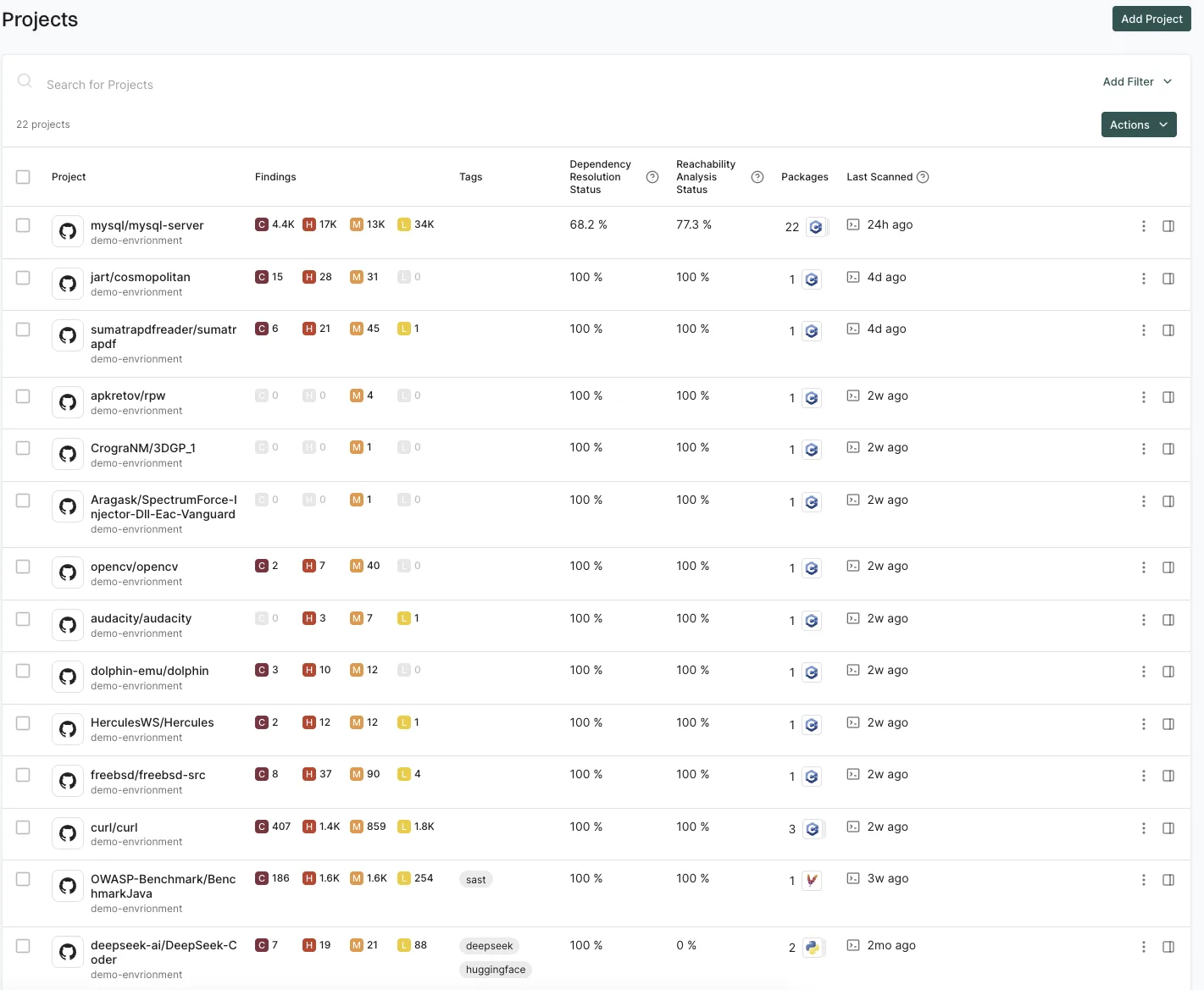Viewport: 1204px width, 990px height.
Task: Click the terminal scan icon on OWASP-Benchmark row
Action: [853, 879]
